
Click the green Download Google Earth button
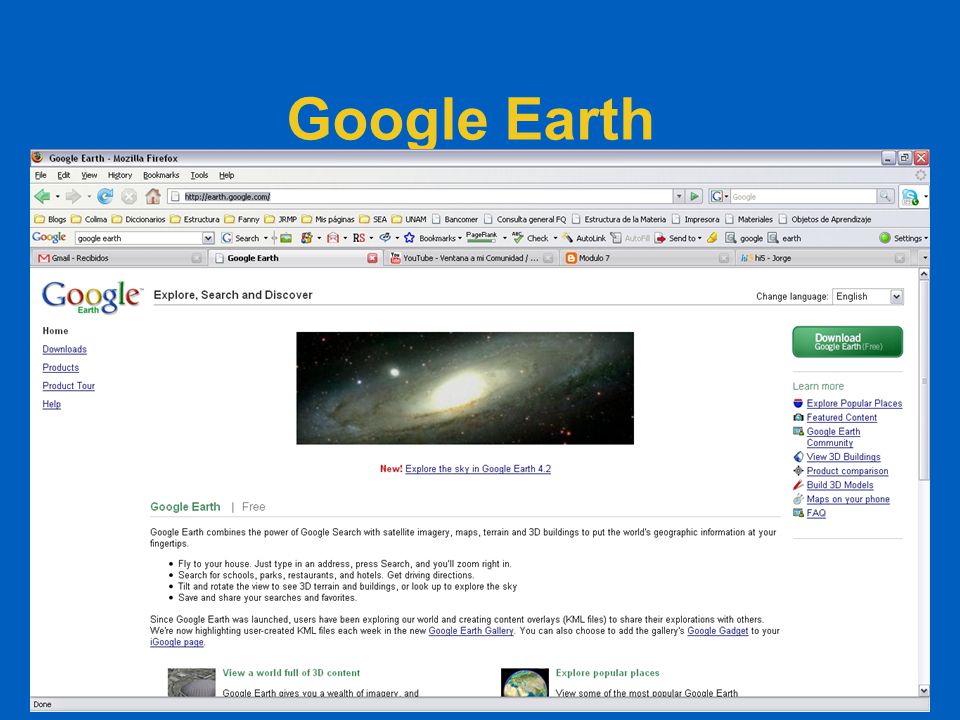[x=847, y=342]
